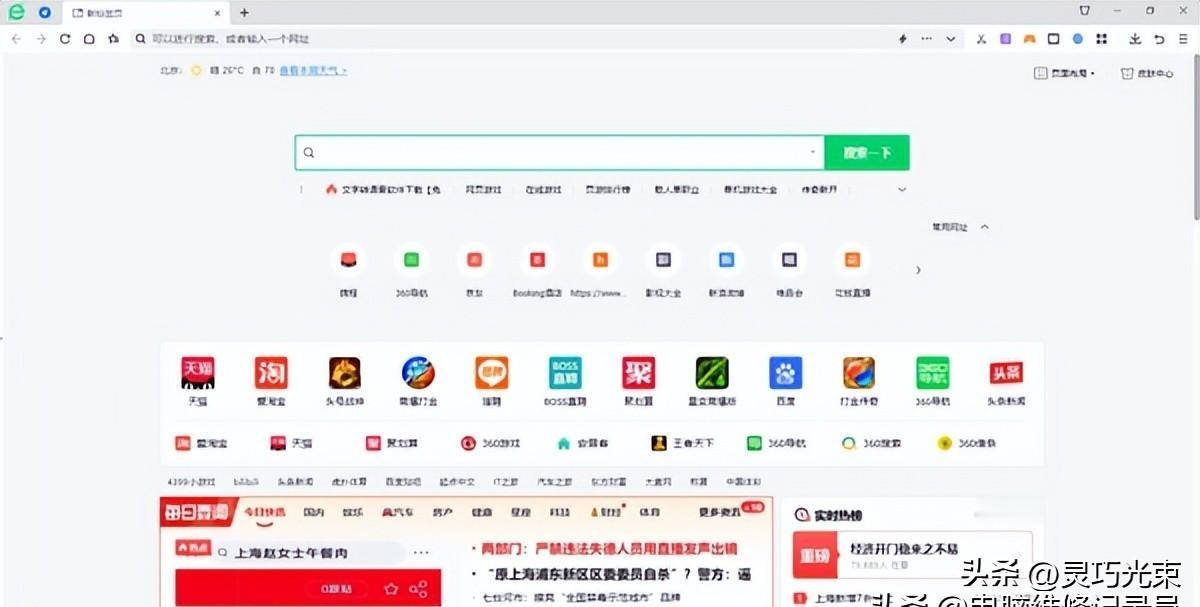Click the orange game controller extension icon
The image size is (1200, 607).
coord(1029,39)
